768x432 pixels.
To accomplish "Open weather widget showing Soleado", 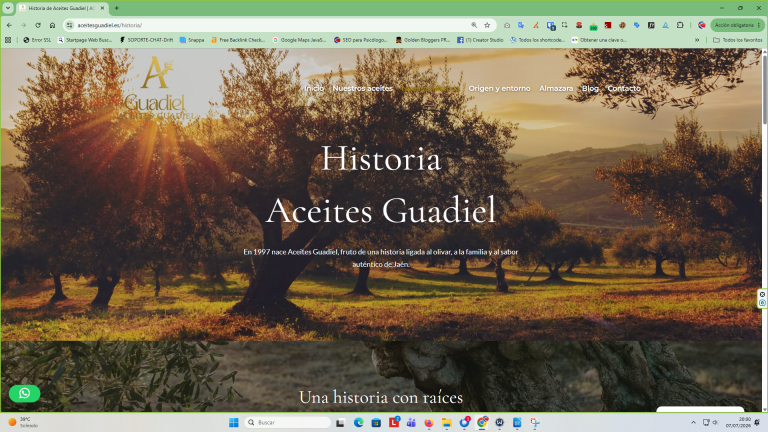I will (x=23, y=422).
